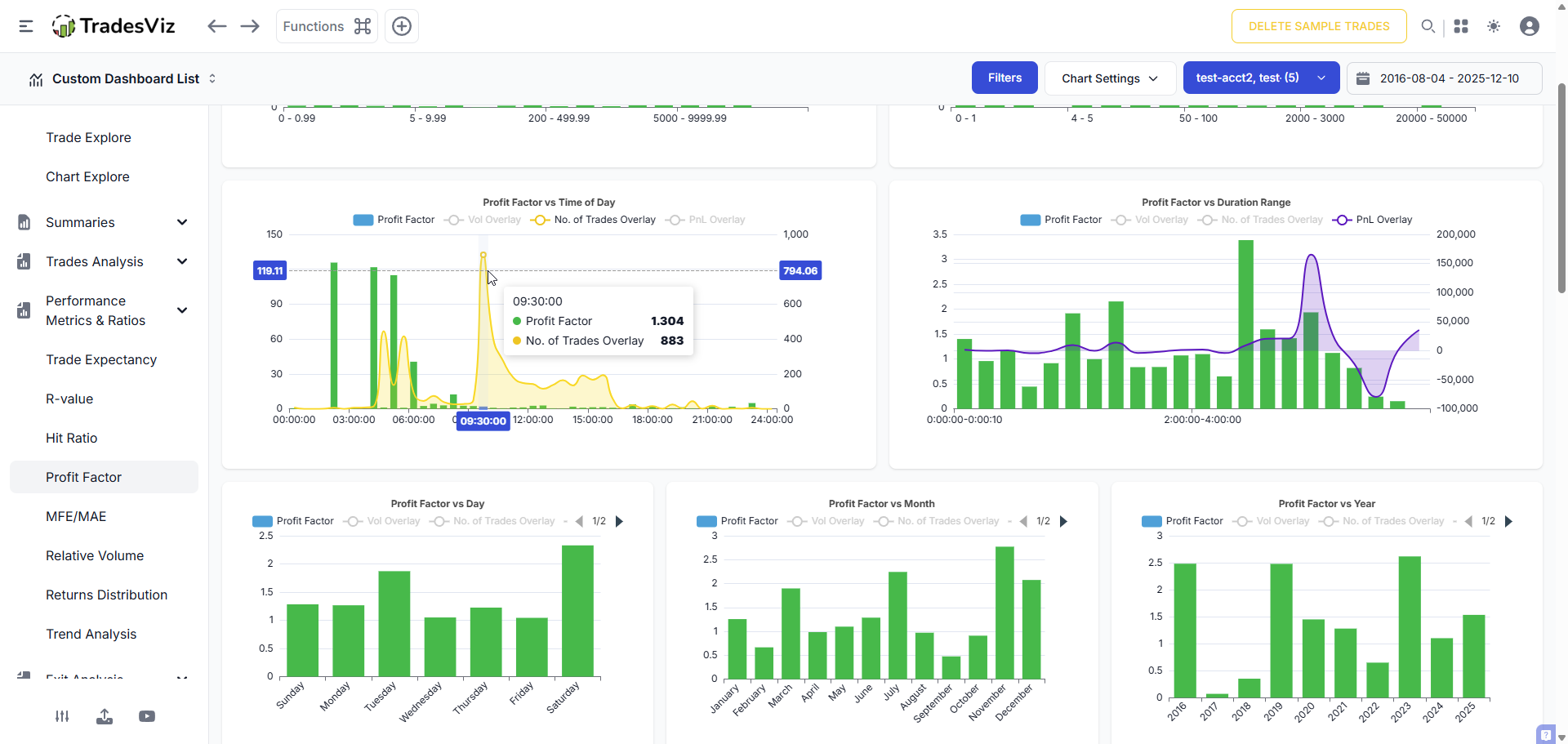
Task: Open the Trade Expectancy page
Action: coord(101,359)
